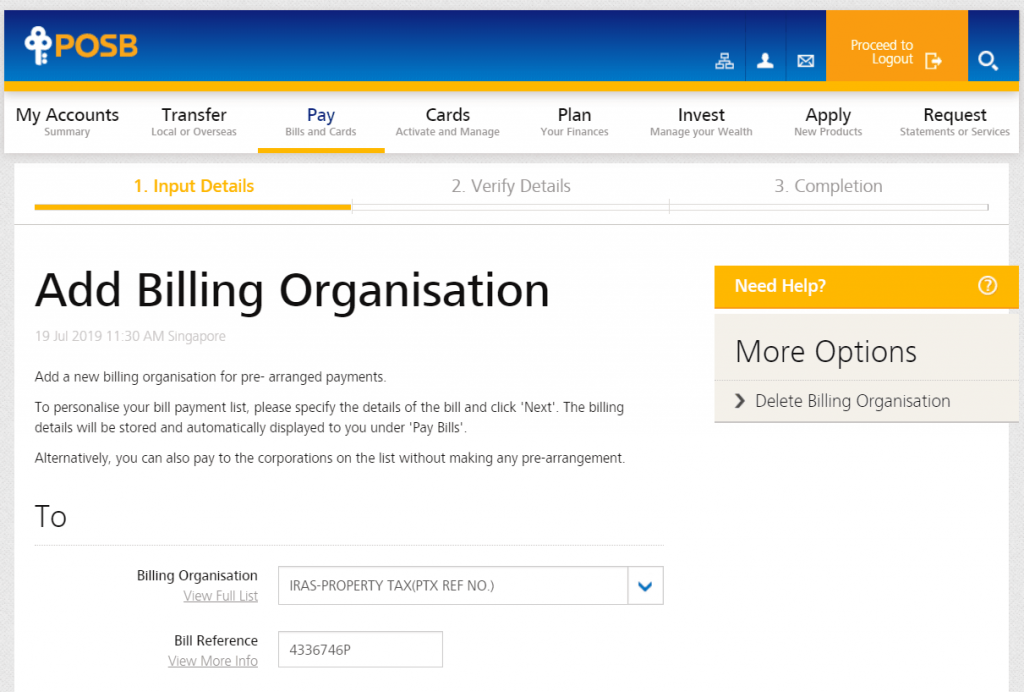The width and height of the screenshot is (1024, 692).
Task: Click the chevron beside Delete Billing Organisation
Action: (x=740, y=401)
